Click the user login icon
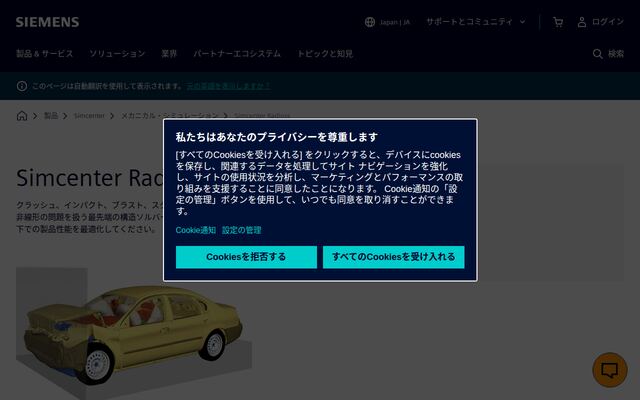The width and height of the screenshot is (640, 400). coord(582,22)
